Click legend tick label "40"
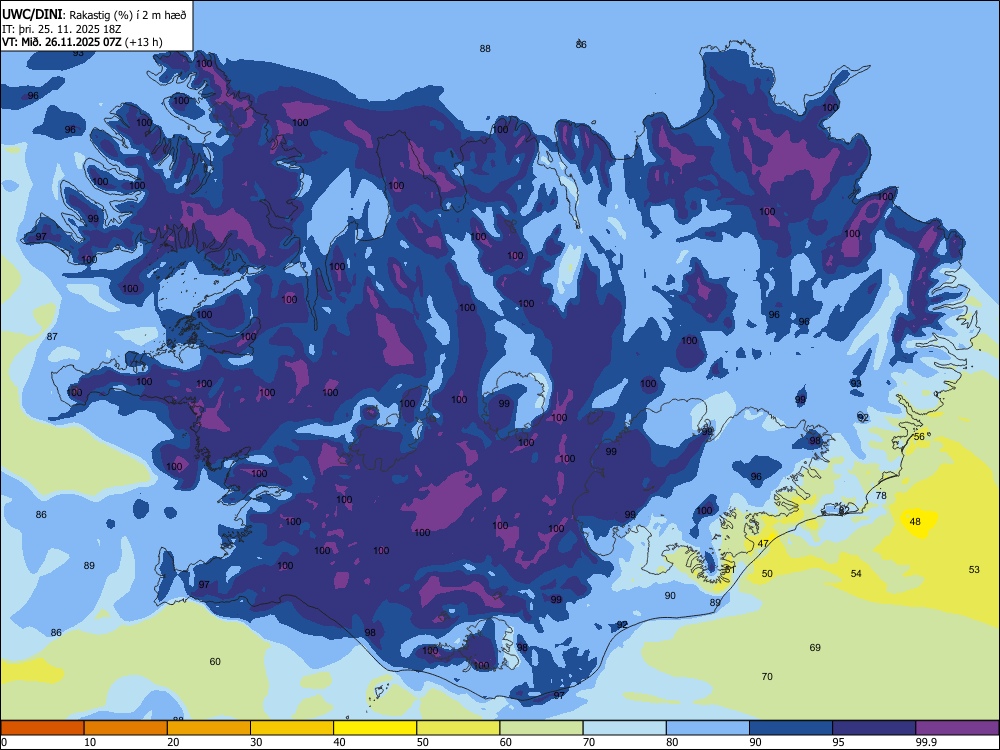The height and width of the screenshot is (750, 1000). (x=339, y=742)
